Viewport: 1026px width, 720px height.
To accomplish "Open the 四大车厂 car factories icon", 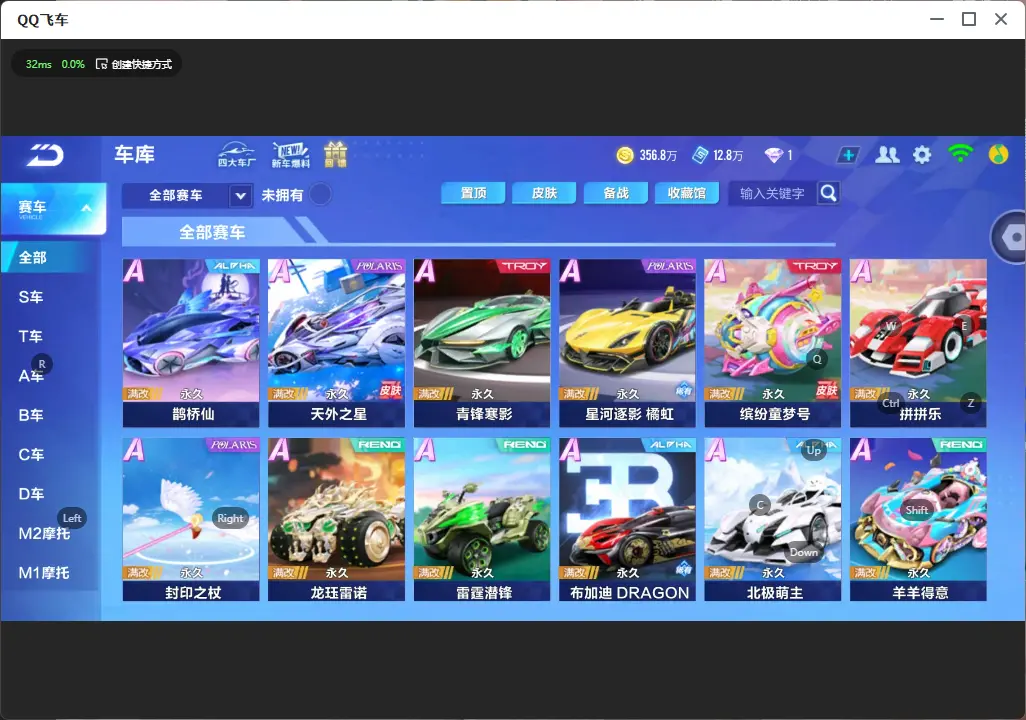I will pyautogui.click(x=236, y=154).
